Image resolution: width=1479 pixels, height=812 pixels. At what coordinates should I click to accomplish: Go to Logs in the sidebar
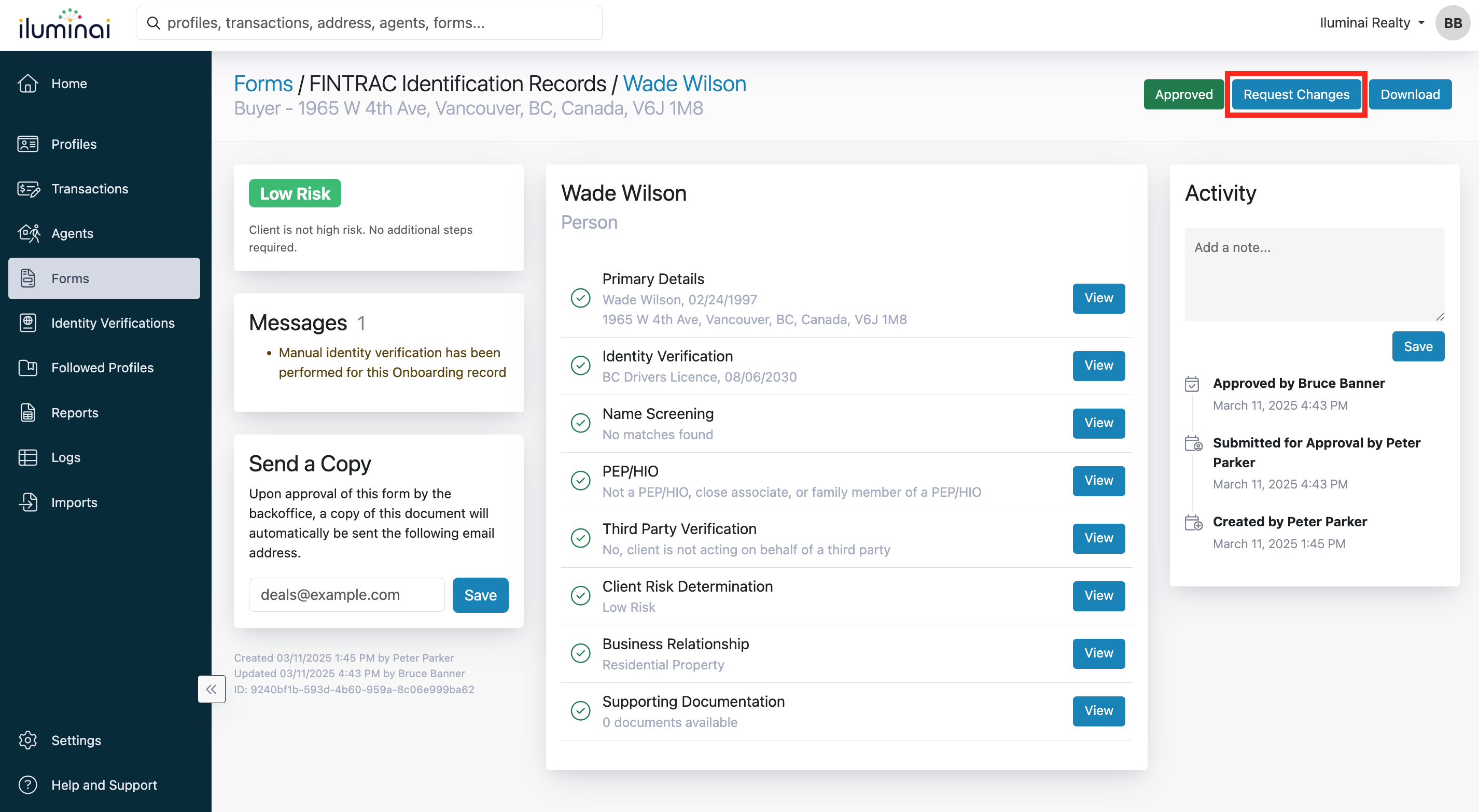click(65, 458)
